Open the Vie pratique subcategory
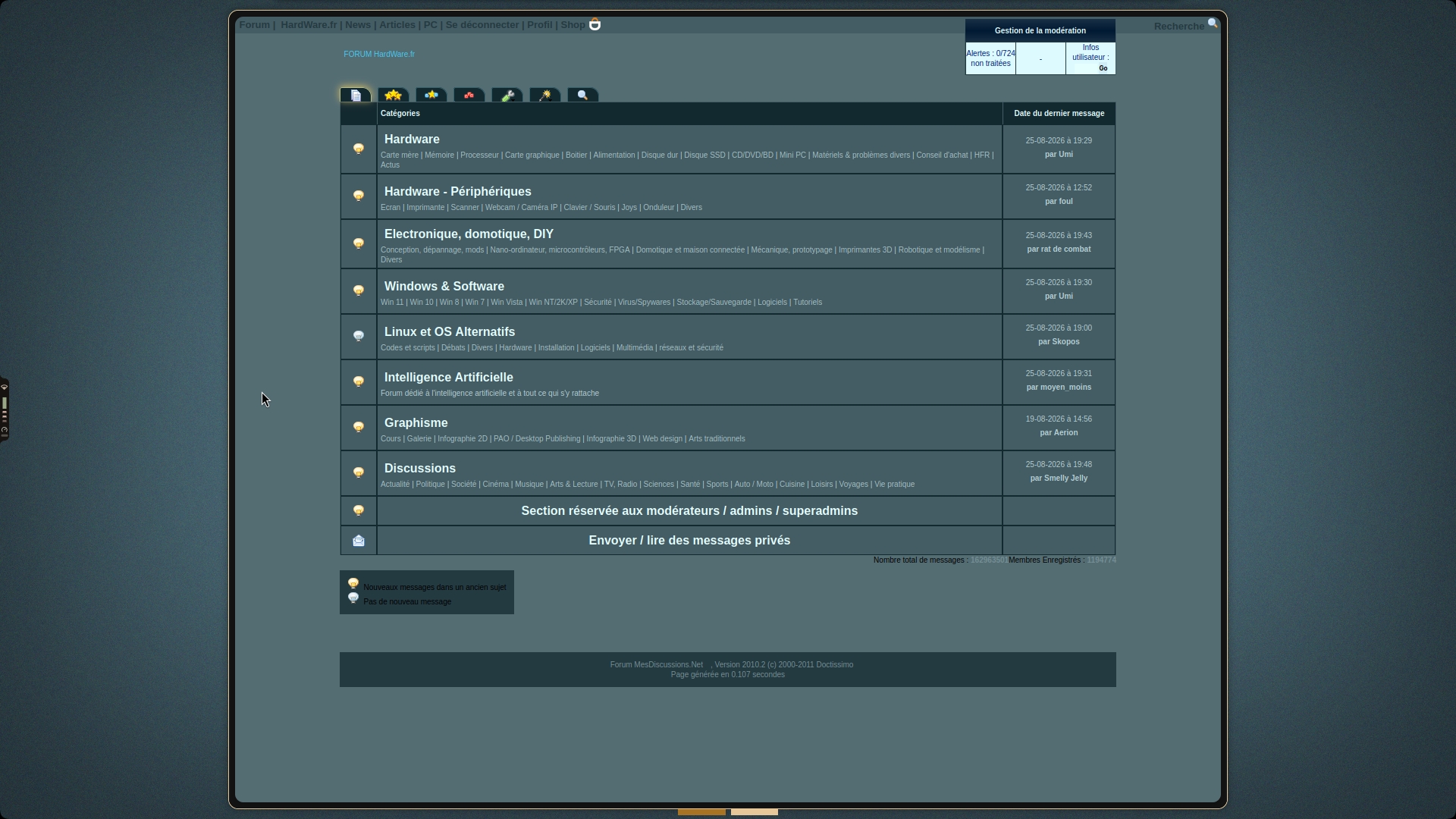Viewport: 1456px width, 819px height. pyautogui.click(x=895, y=485)
